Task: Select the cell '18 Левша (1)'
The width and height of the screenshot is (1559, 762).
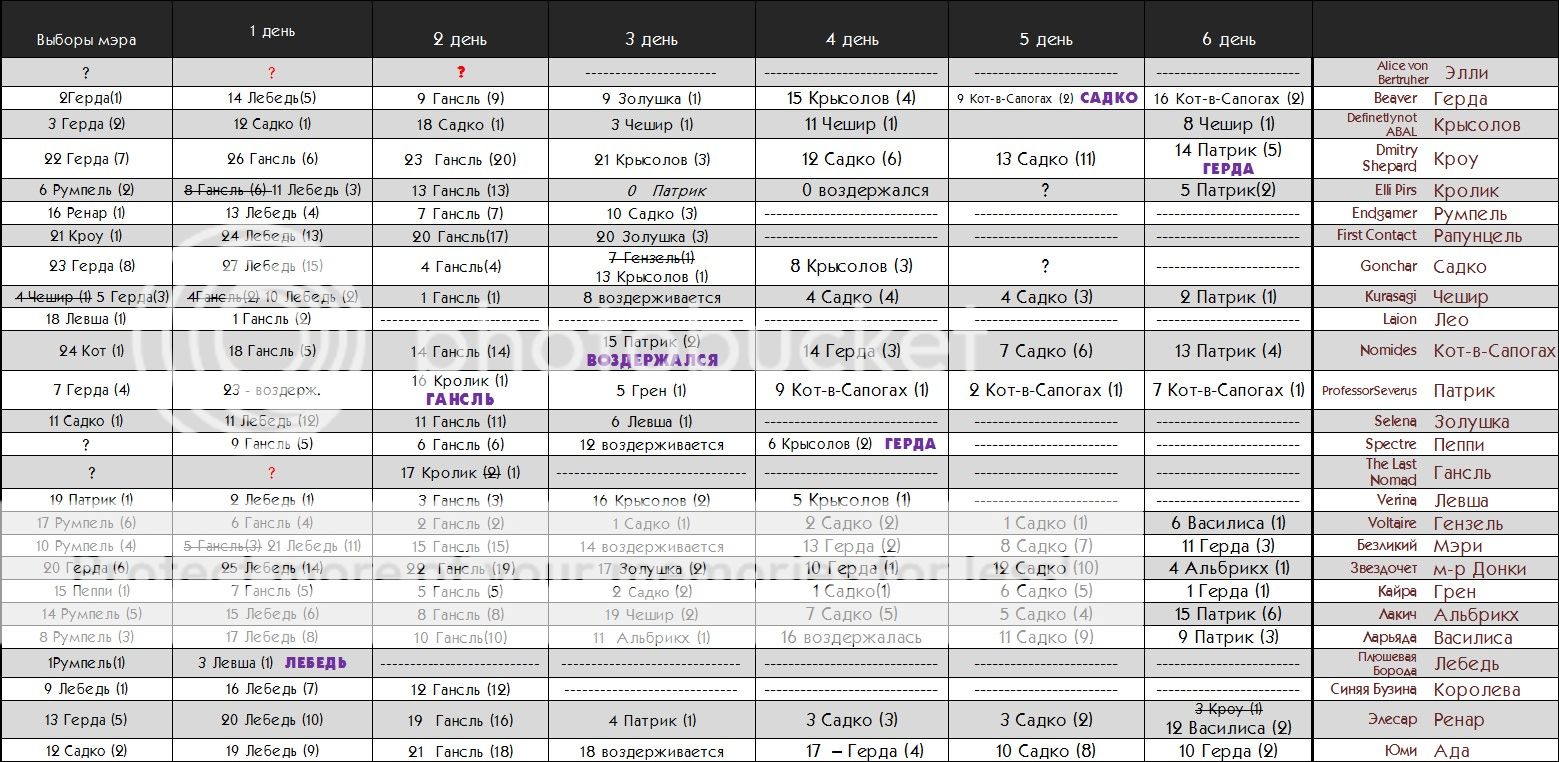Action: pos(86,319)
